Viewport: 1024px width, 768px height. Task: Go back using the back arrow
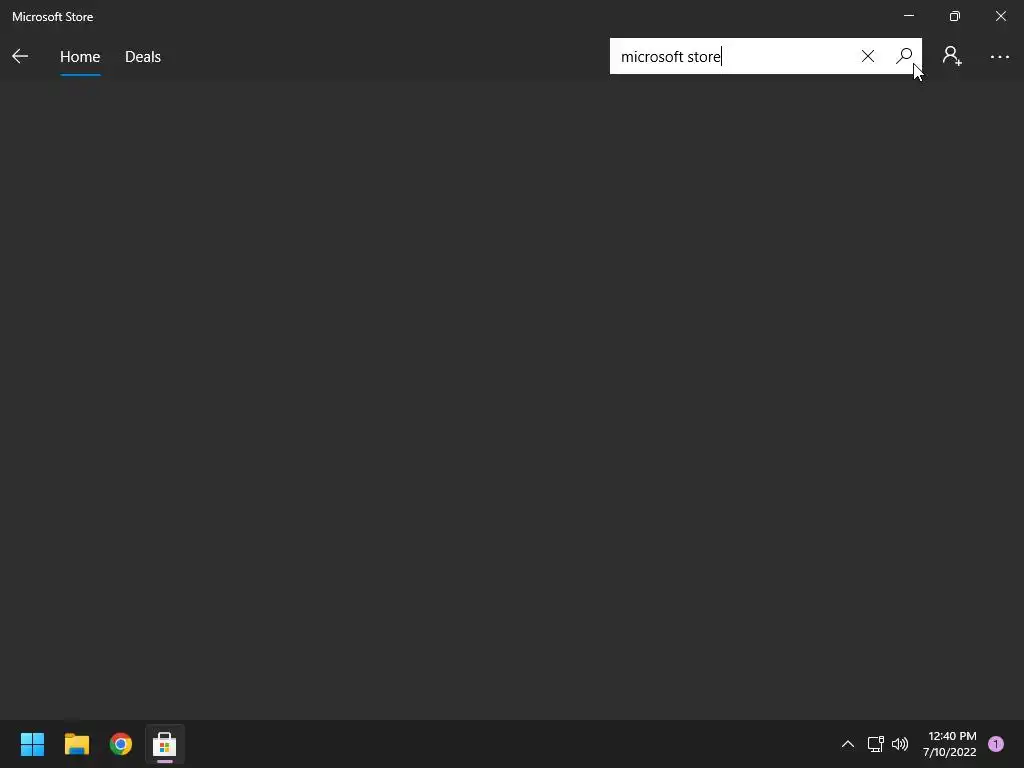pos(20,56)
